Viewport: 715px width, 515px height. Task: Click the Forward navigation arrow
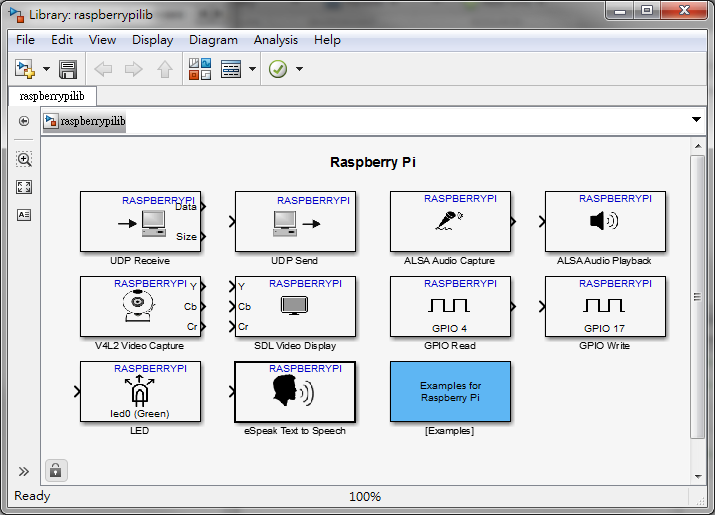134,69
